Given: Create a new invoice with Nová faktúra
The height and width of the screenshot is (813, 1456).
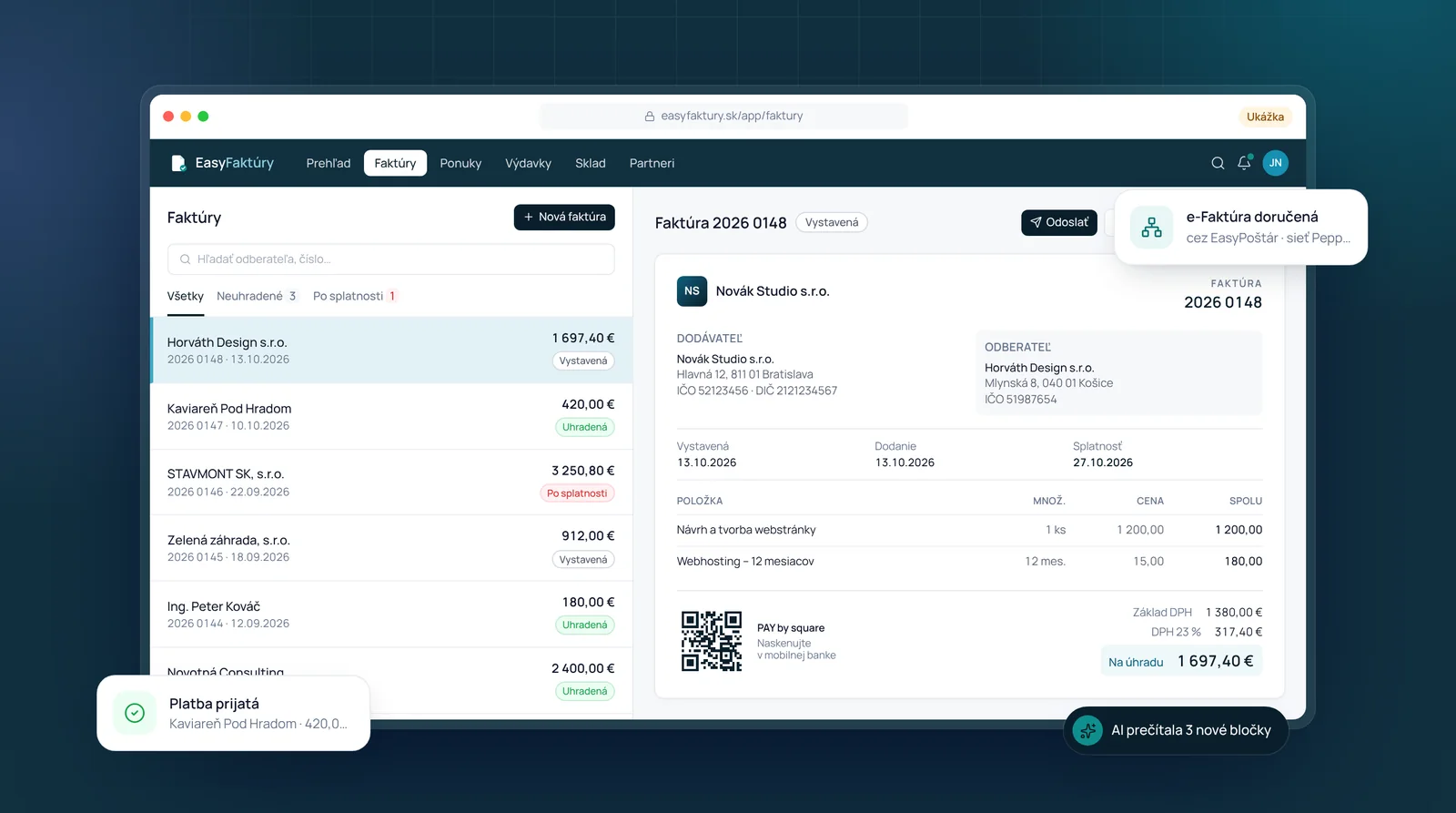Looking at the screenshot, I should coord(564,217).
